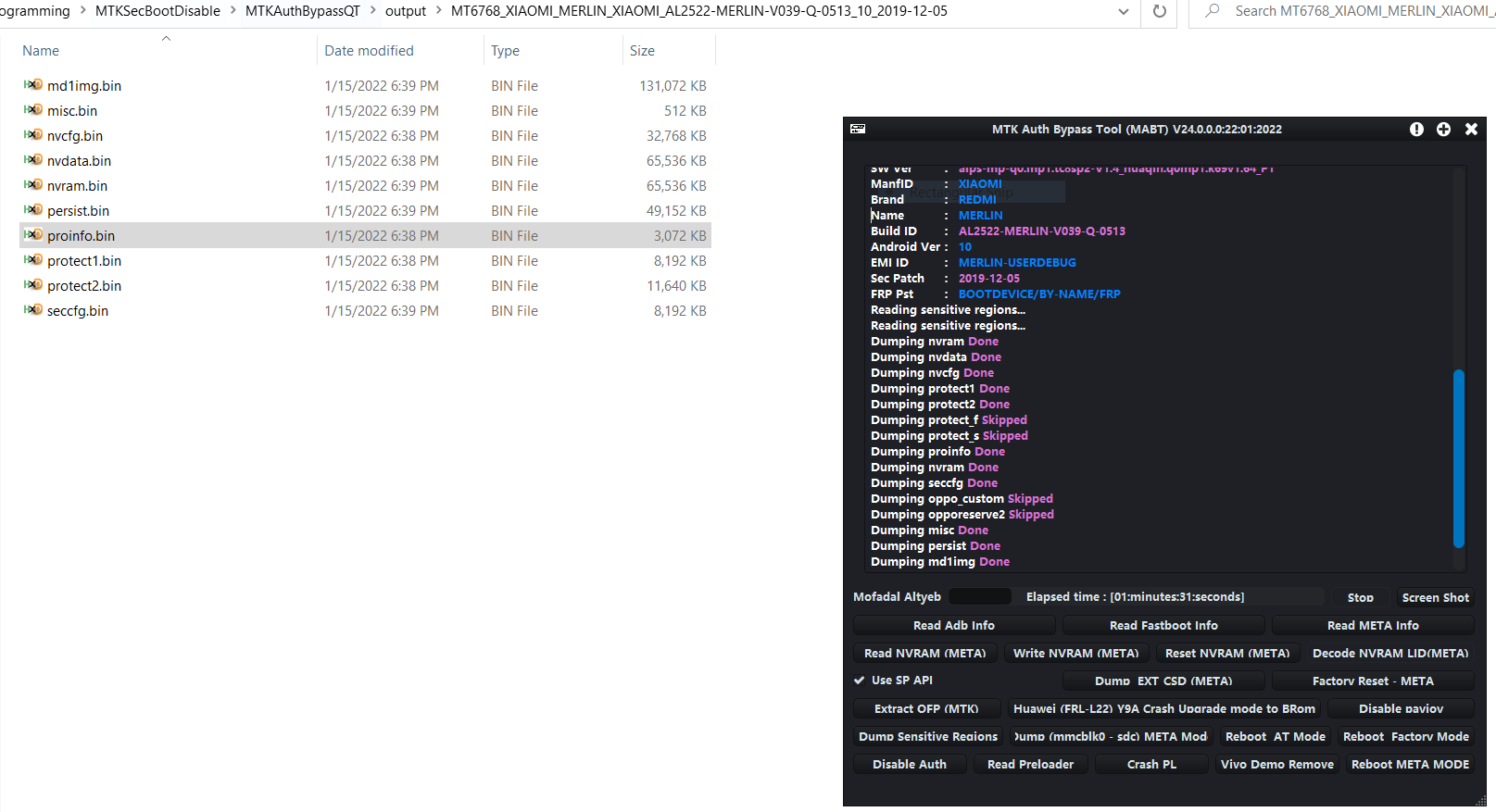Click the MABT window title bar icon

click(x=858, y=129)
